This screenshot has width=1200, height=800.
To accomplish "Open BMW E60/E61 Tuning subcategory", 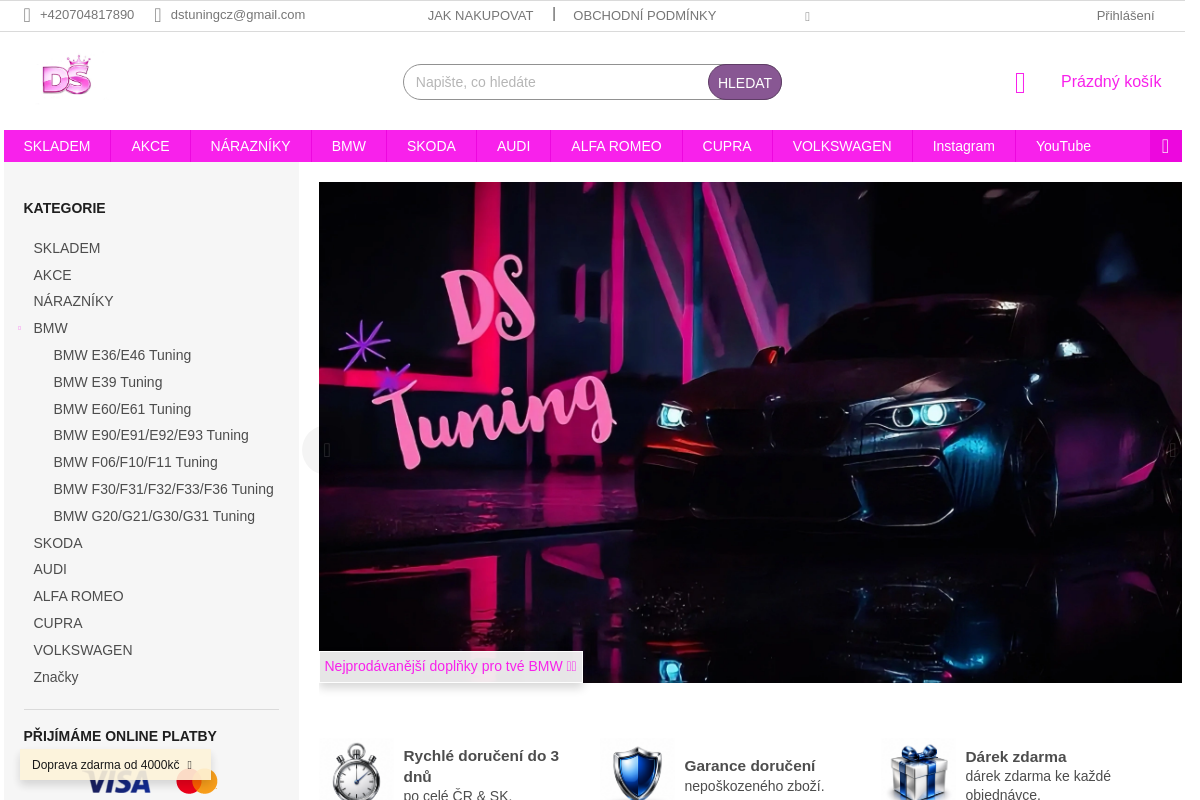I will click(122, 409).
